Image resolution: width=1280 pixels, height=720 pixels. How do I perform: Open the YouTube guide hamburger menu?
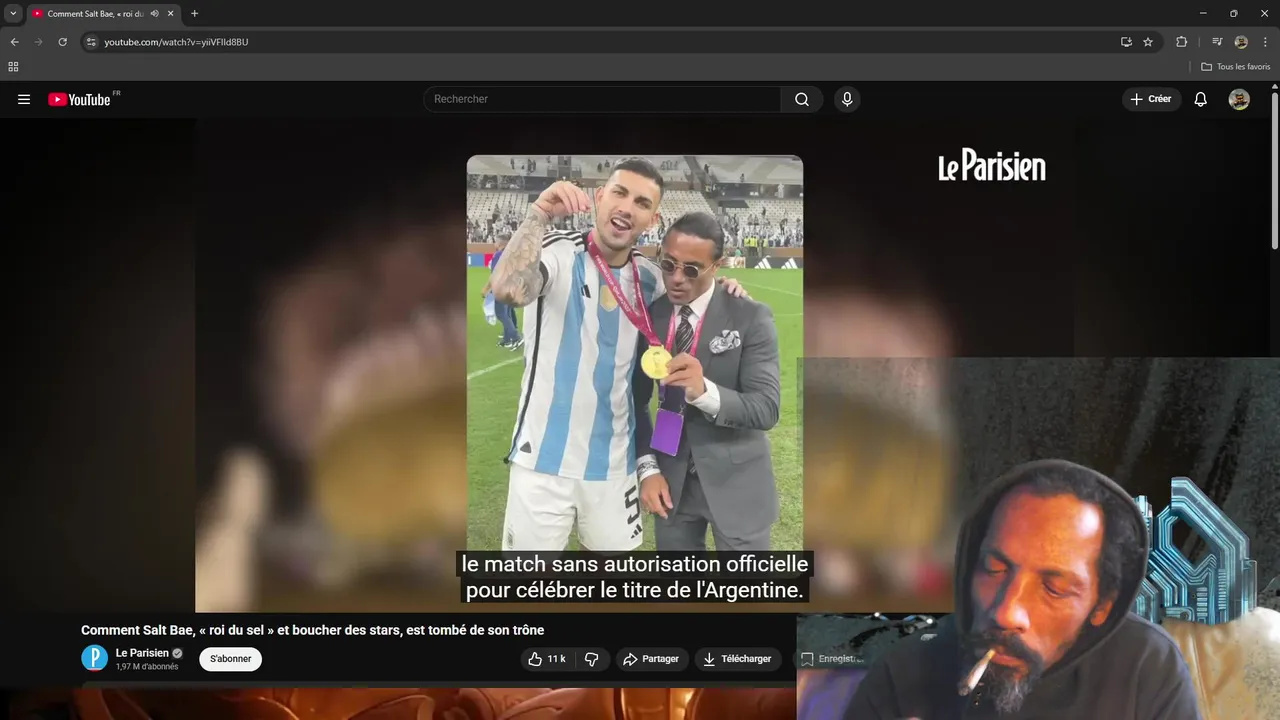pyautogui.click(x=24, y=99)
